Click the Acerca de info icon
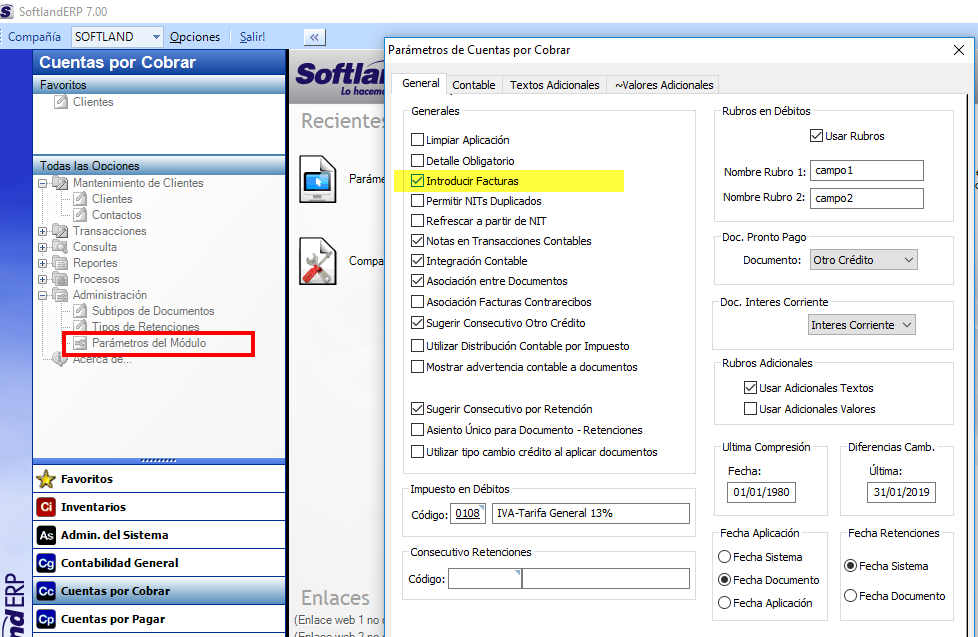Image resolution: width=978 pixels, height=637 pixels. (61, 359)
